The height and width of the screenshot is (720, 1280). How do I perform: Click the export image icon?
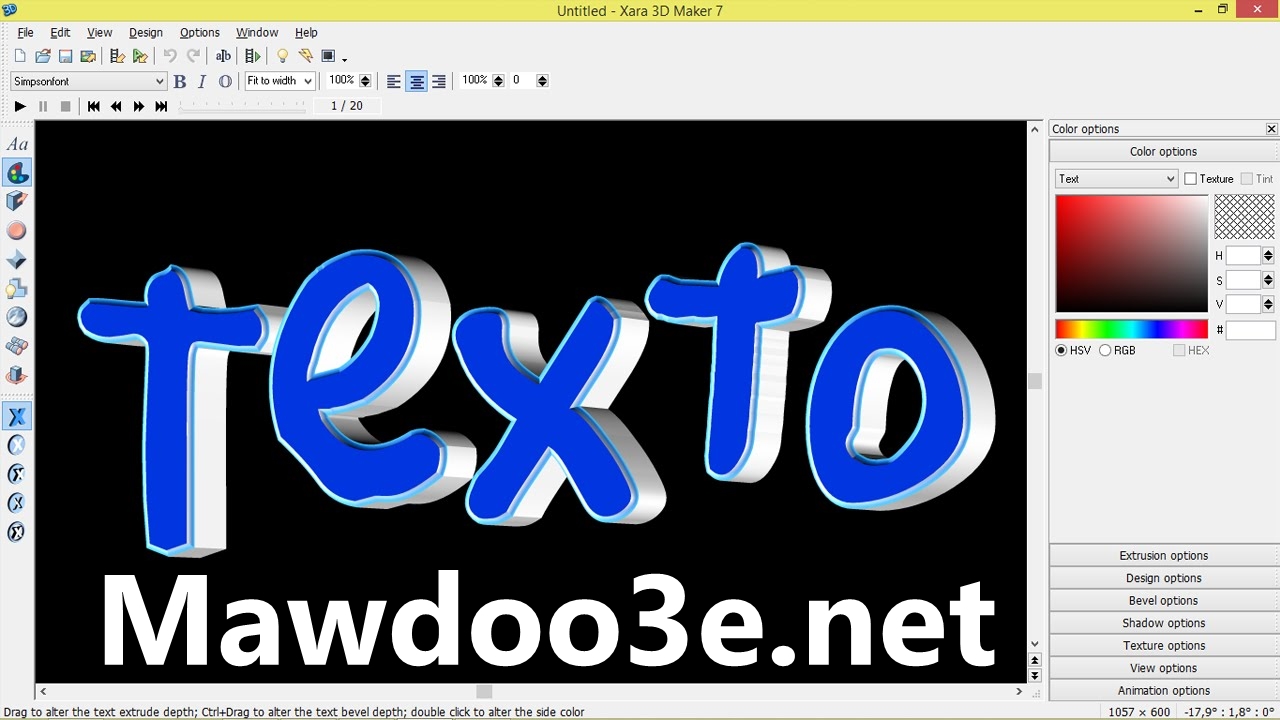click(88, 57)
